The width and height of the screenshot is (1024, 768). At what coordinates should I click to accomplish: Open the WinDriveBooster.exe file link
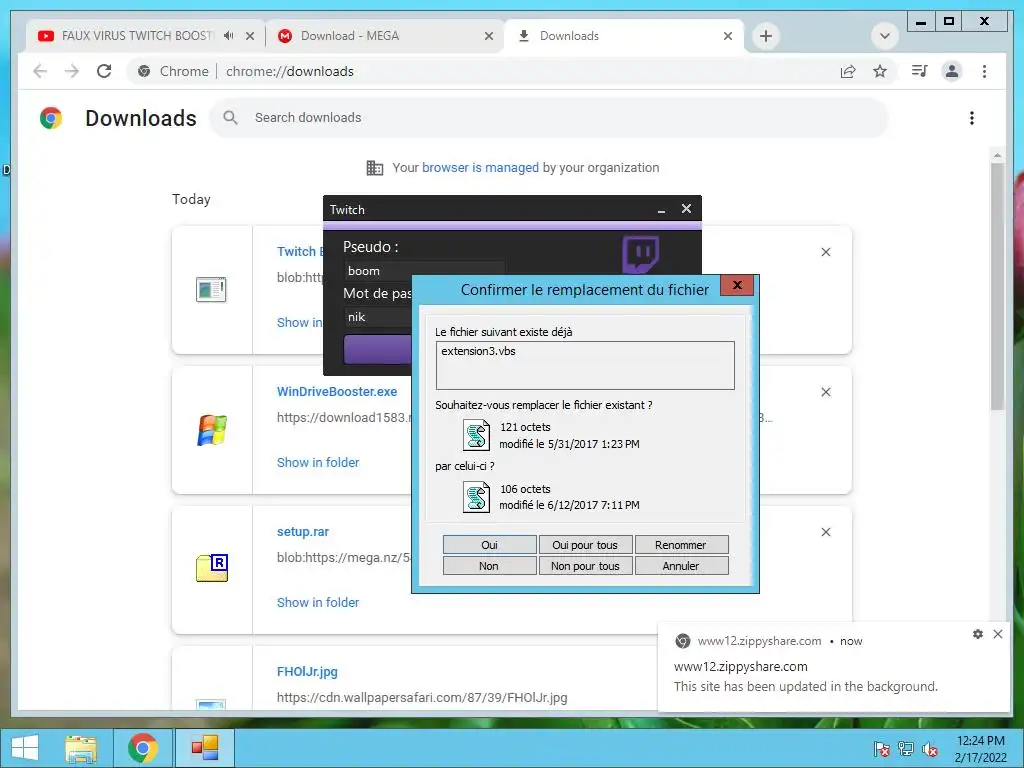pyautogui.click(x=336, y=392)
